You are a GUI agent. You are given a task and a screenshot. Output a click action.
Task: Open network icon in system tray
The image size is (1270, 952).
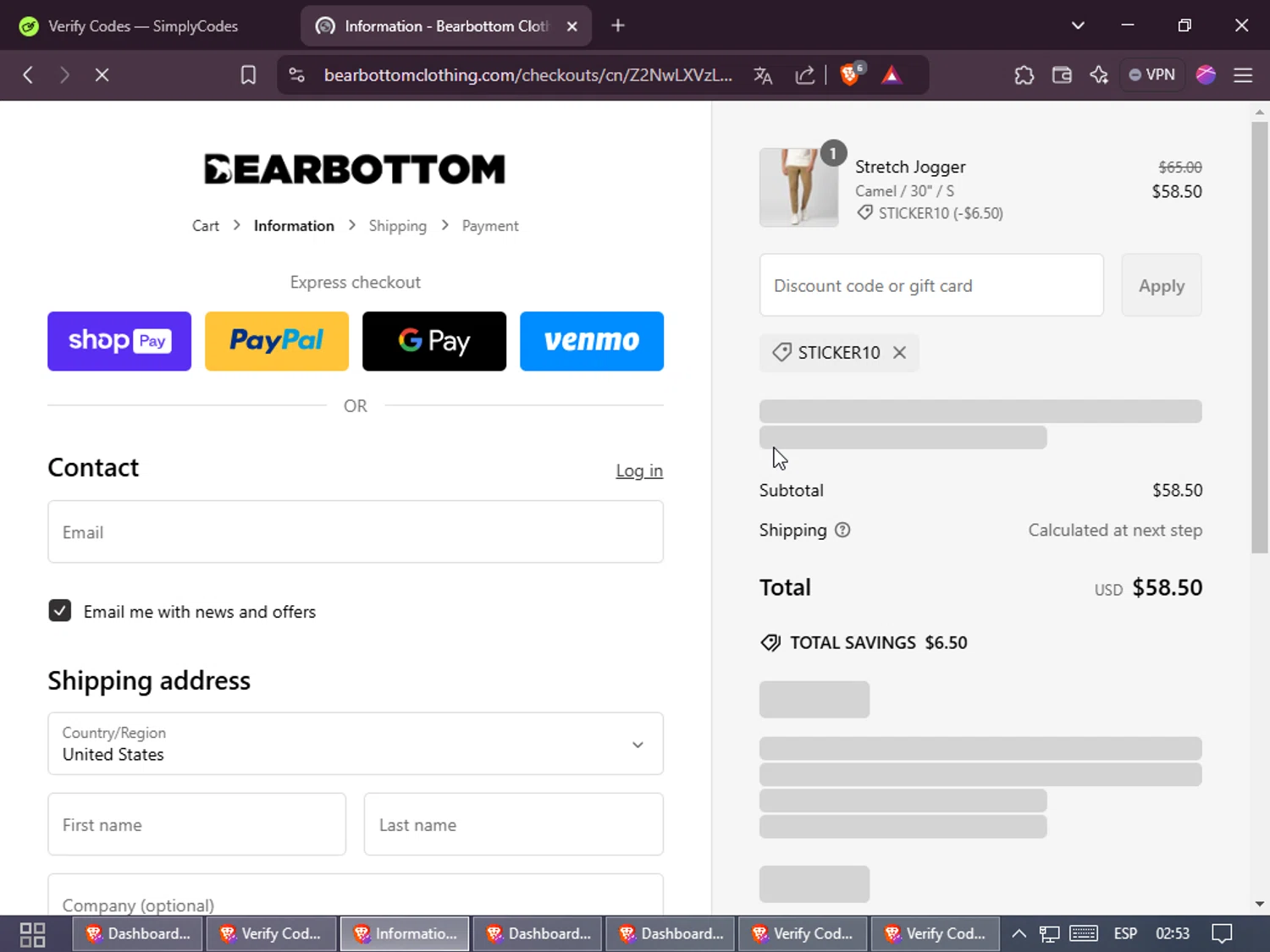pyautogui.click(x=1050, y=933)
